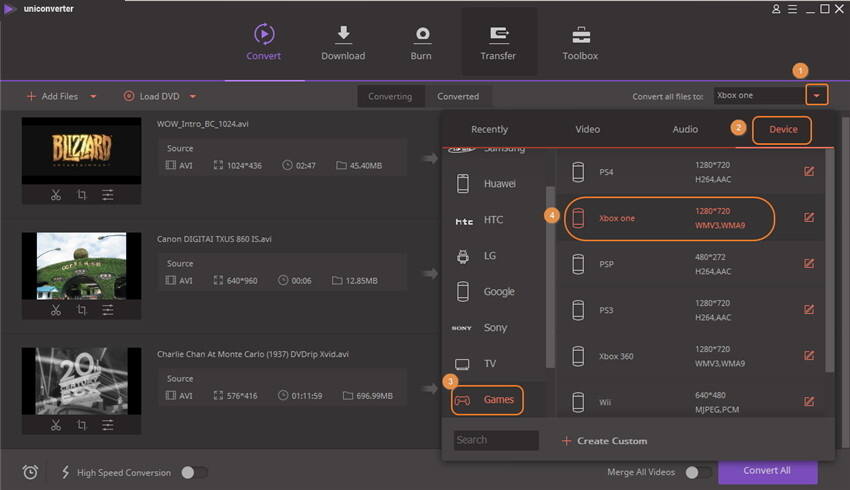Switch to the Converting tab
850x490 pixels.
(x=390, y=96)
